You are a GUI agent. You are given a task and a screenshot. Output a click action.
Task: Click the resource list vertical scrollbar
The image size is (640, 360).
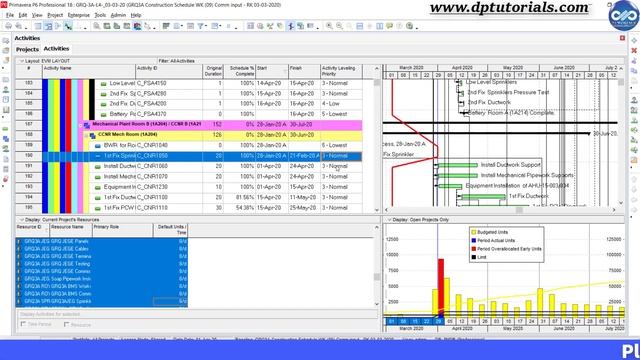[x=377, y=264]
